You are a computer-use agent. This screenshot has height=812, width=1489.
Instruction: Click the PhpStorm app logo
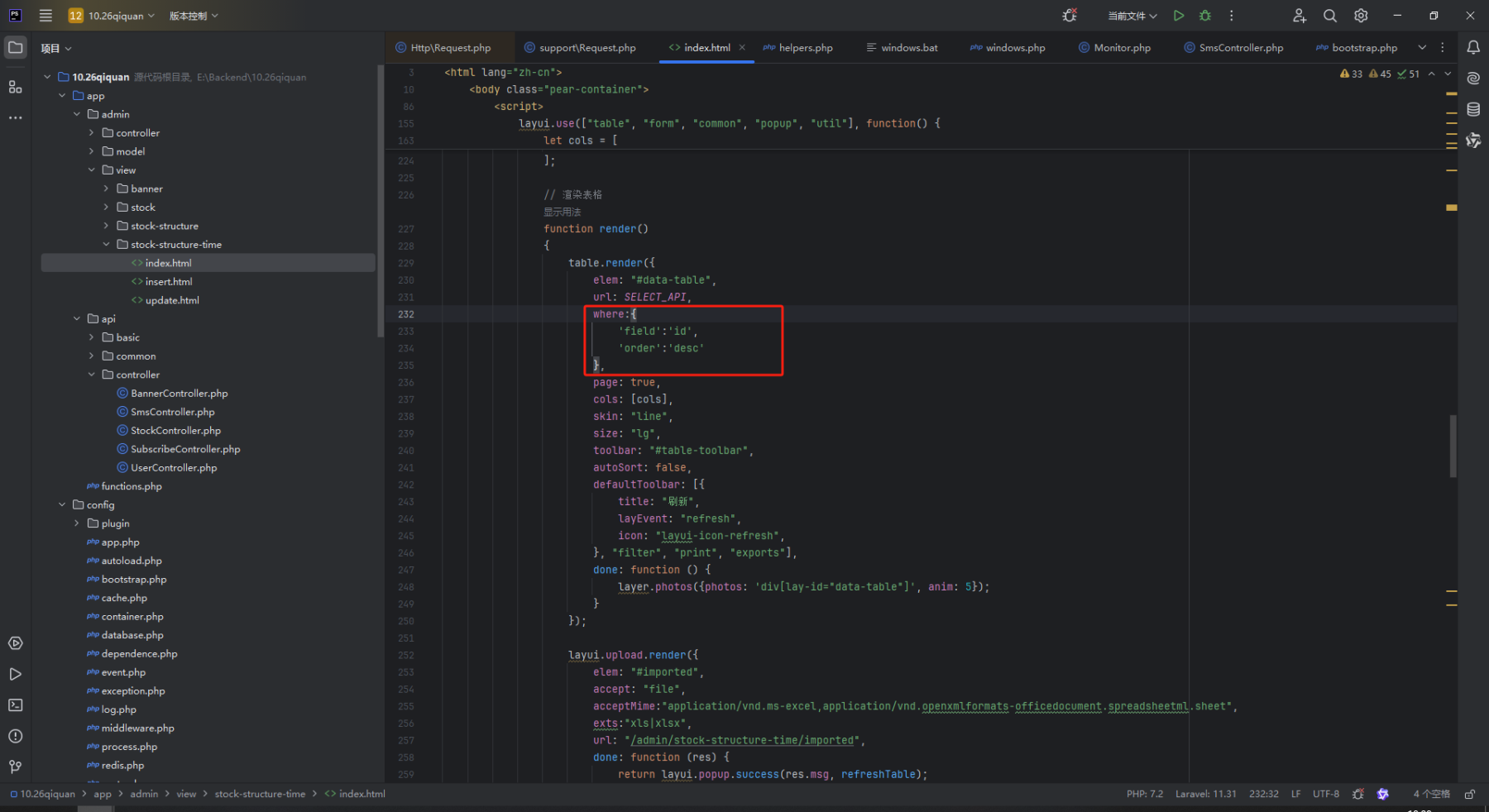pos(15,16)
